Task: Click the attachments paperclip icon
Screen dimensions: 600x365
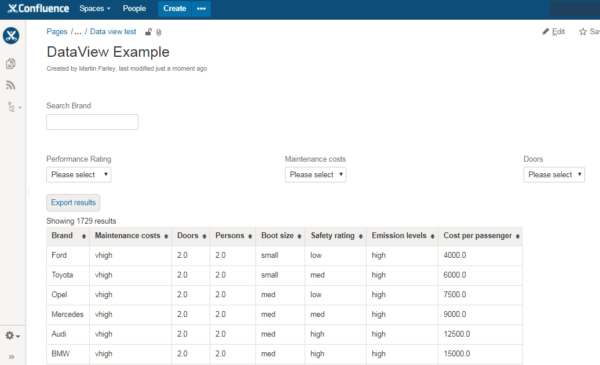Action: [159, 32]
